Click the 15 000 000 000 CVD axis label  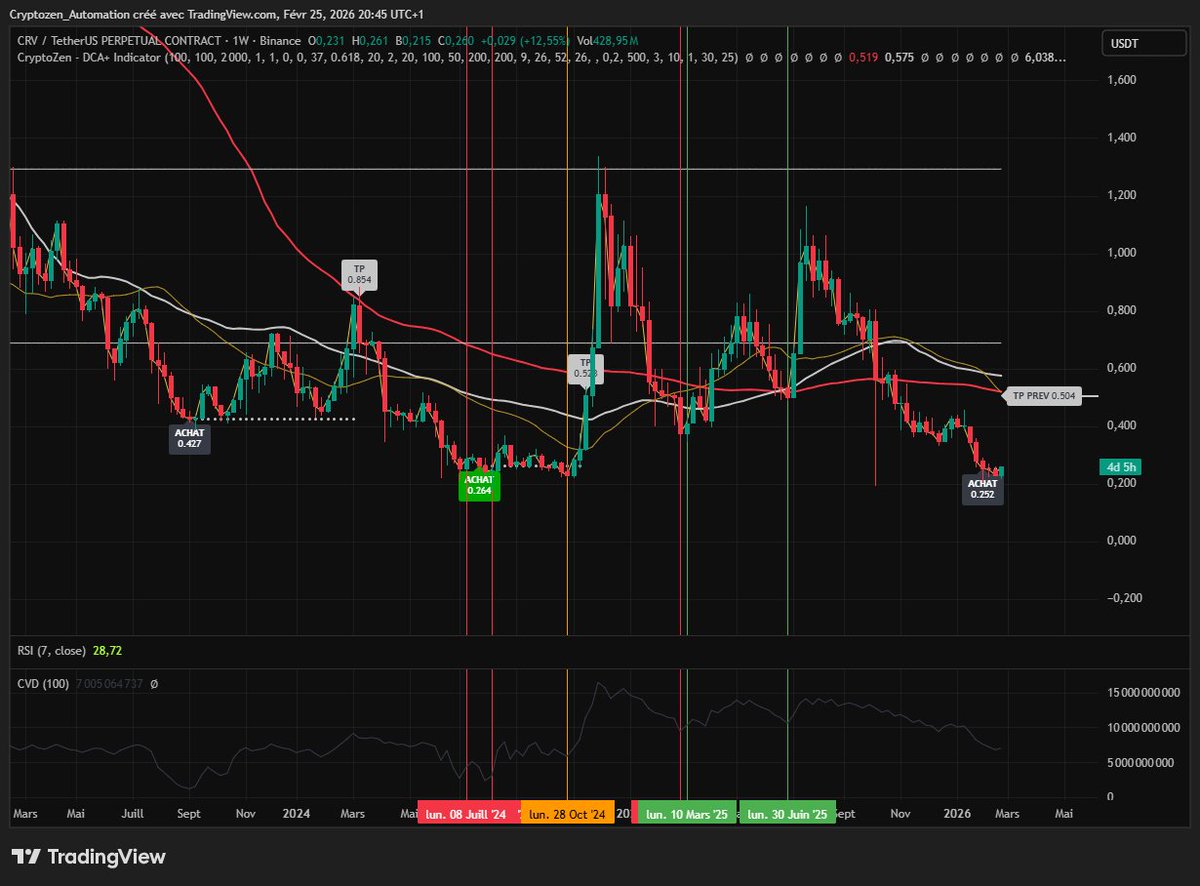click(1143, 692)
